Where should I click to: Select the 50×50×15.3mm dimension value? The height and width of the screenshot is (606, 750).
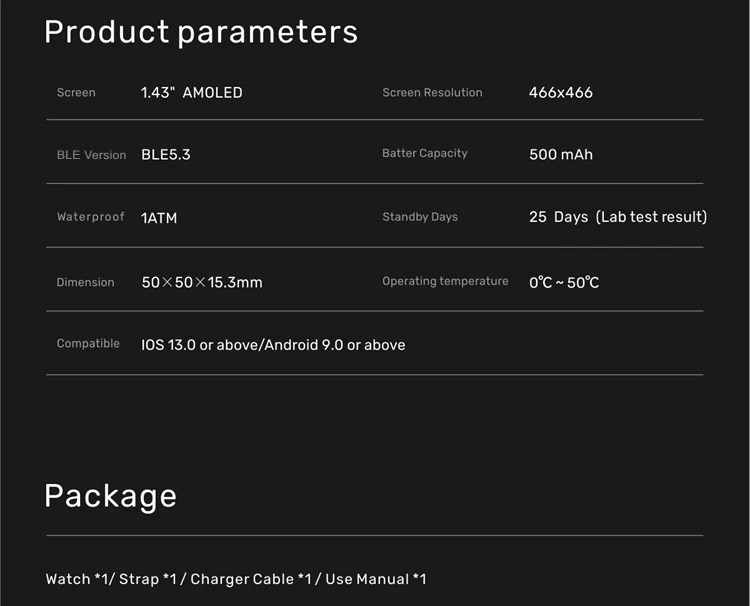pos(202,283)
